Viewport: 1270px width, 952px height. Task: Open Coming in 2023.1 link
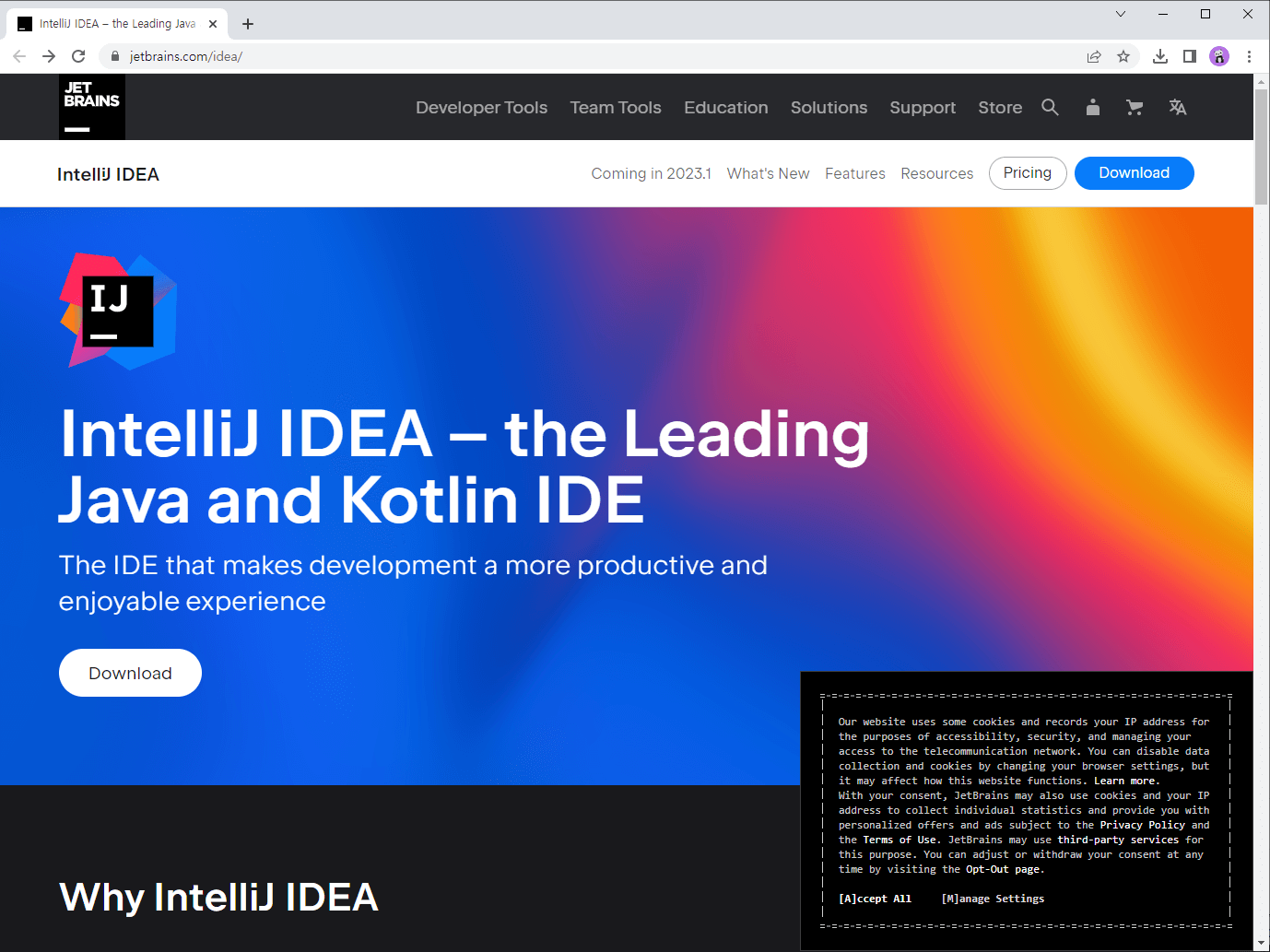651,173
